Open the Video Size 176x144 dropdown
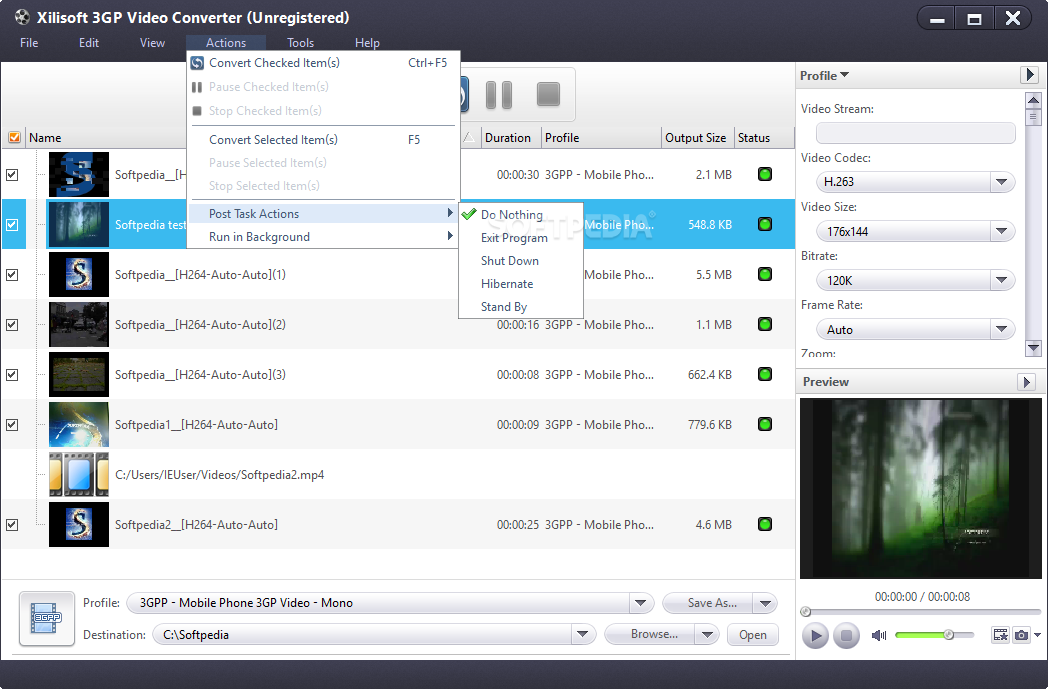Image resolution: width=1048 pixels, height=689 pixels. point(1001,231)
